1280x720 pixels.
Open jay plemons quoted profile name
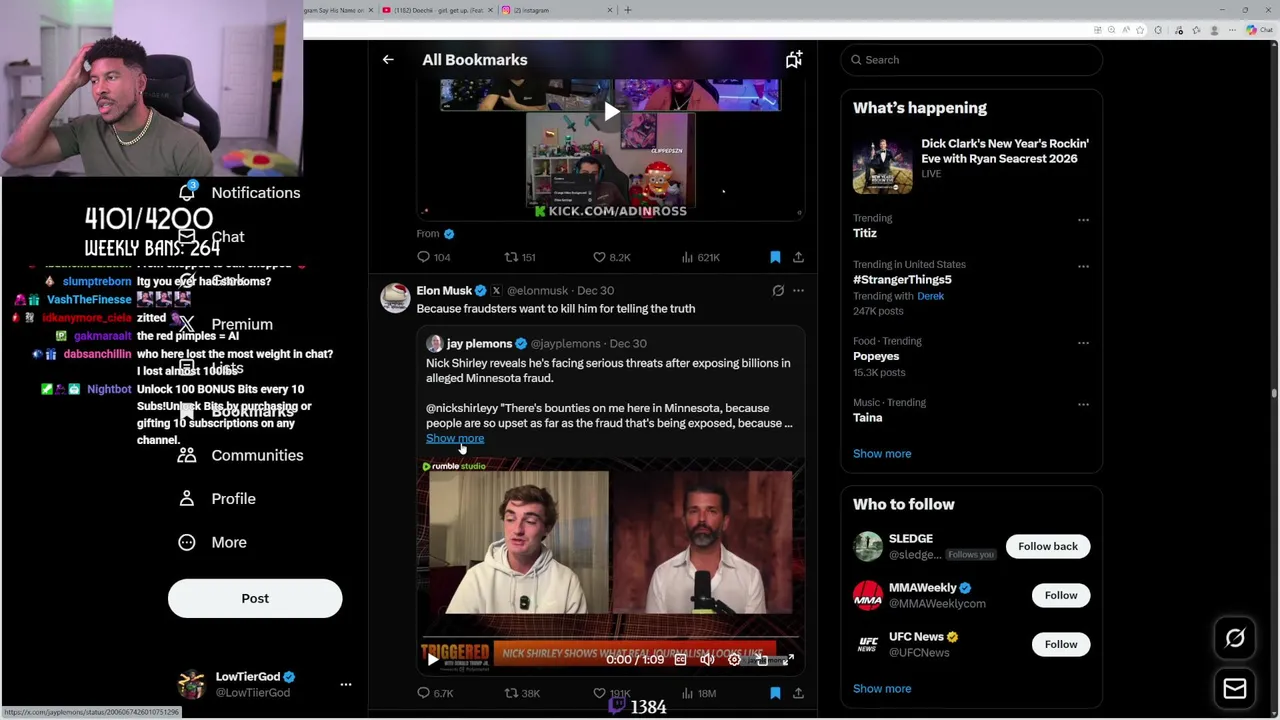click(479, 343)
